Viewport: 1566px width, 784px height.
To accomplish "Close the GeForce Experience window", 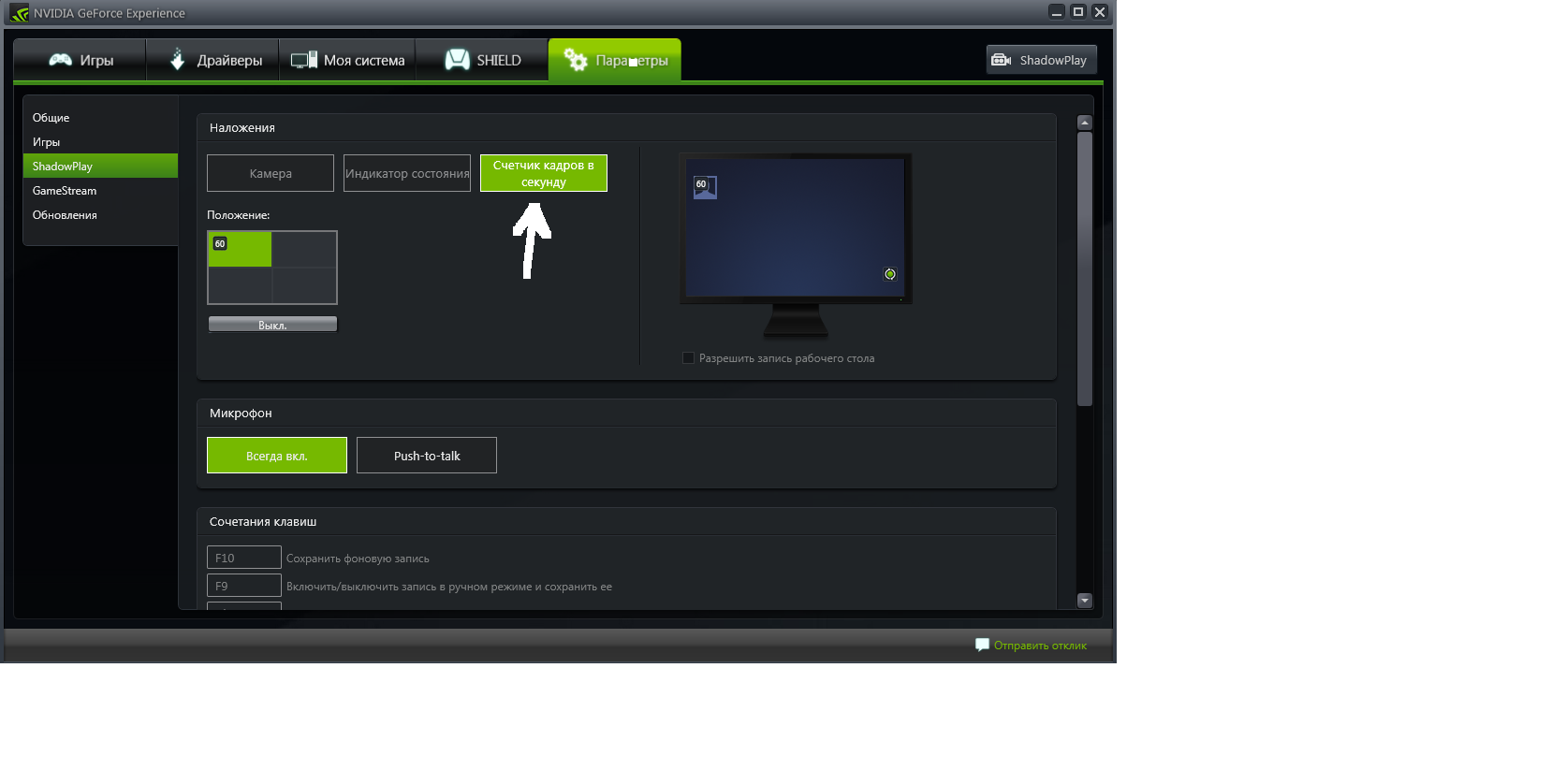I will pyautogui.click(x=1100, y=12).
